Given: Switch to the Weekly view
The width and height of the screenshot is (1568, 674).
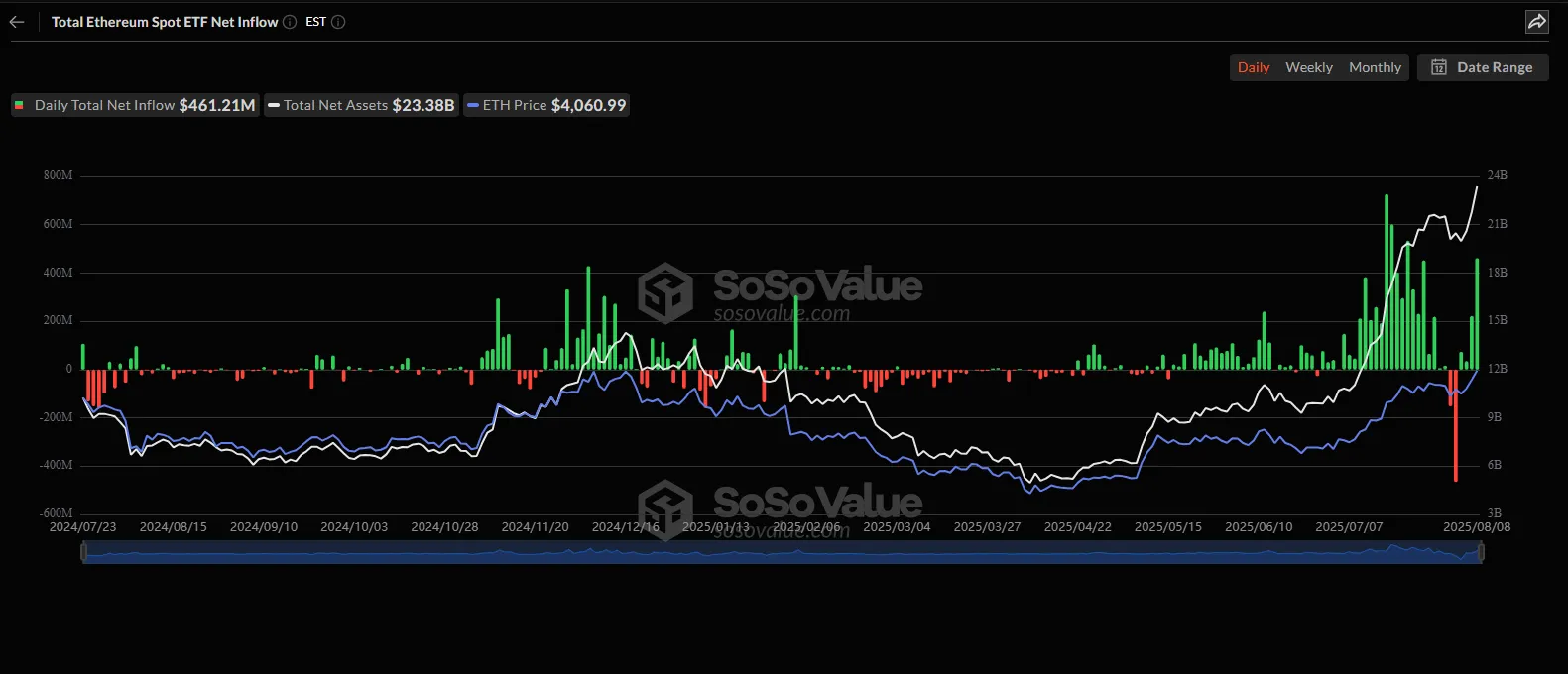Looking at the screenshot, I should [x=1308, y=67].
